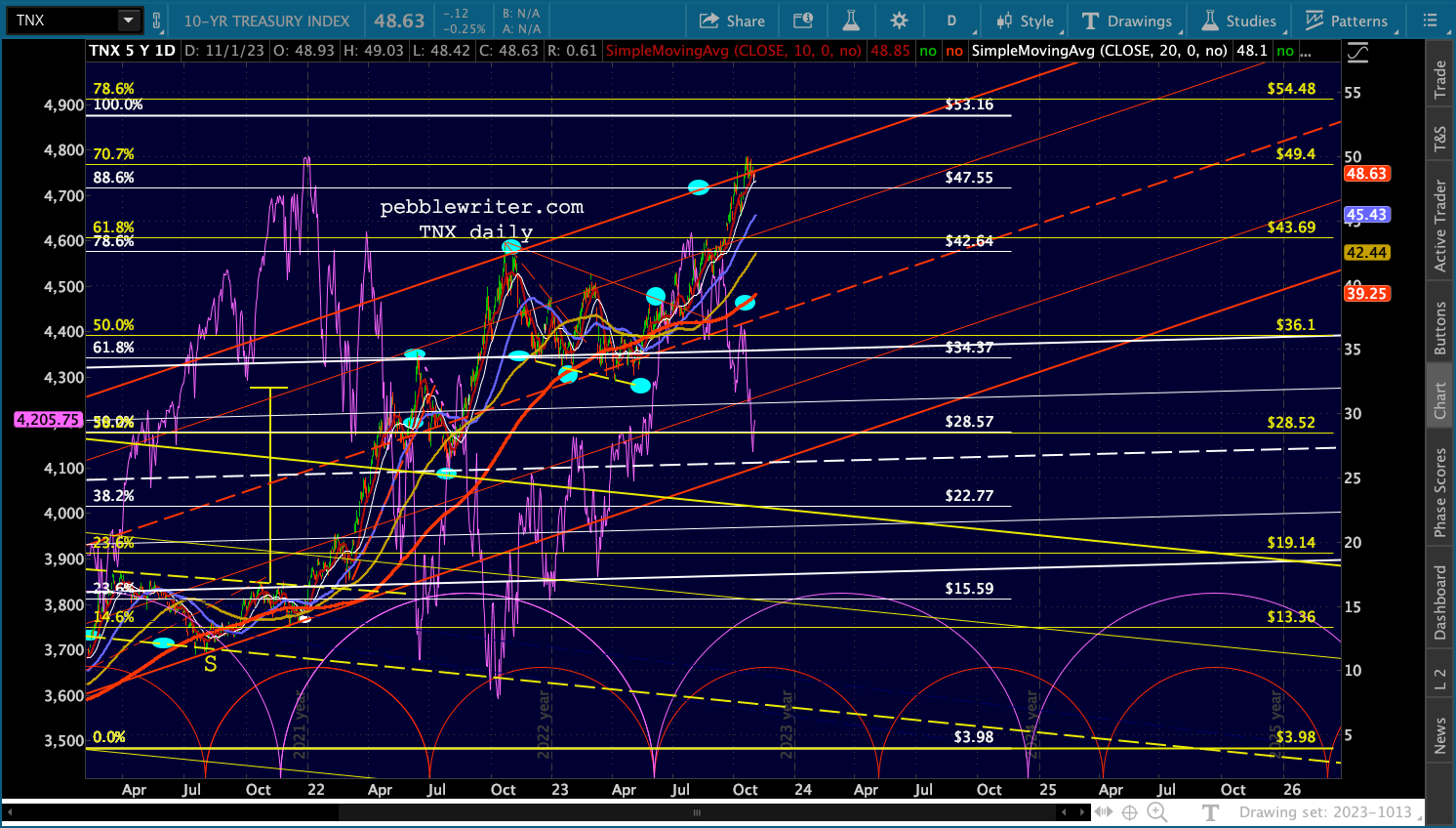This screenshot has width=1456, height=828.
Task: Click the crosshair pan icon below chart
Action: point(1130,812)
